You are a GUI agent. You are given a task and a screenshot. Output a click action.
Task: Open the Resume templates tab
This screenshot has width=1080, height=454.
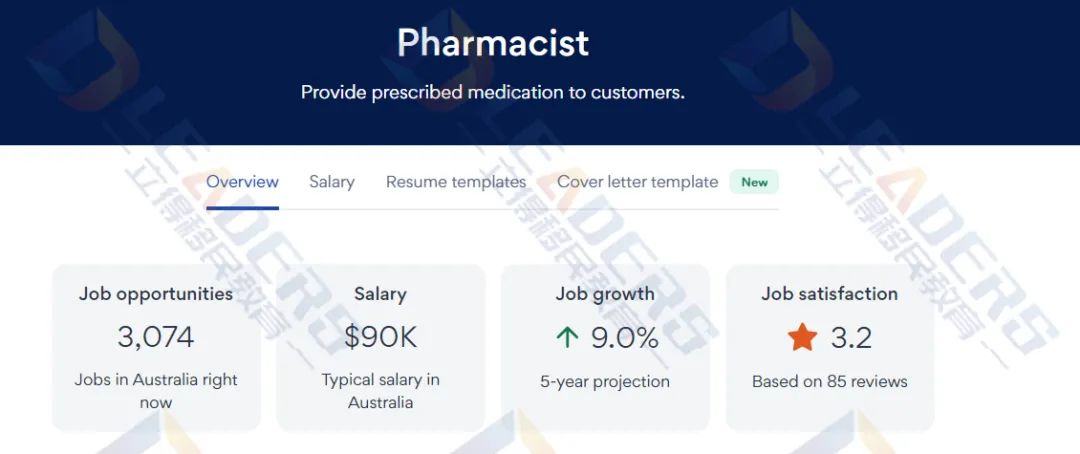(x=456, y=182)
